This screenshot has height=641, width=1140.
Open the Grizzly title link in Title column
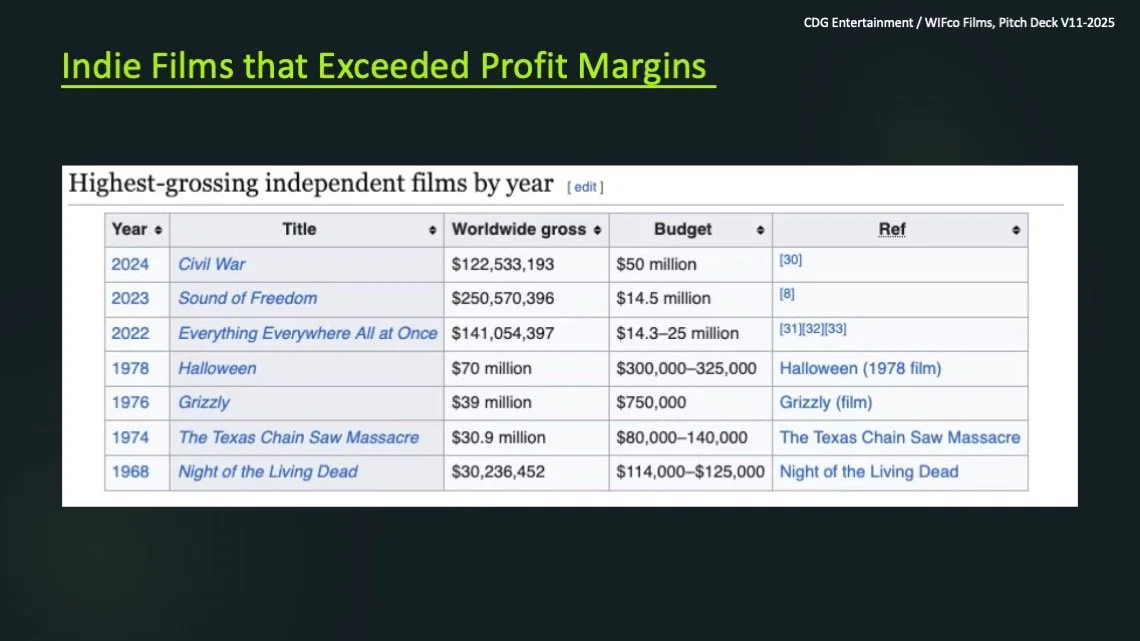pyautogui.click(x=204, y=402)
